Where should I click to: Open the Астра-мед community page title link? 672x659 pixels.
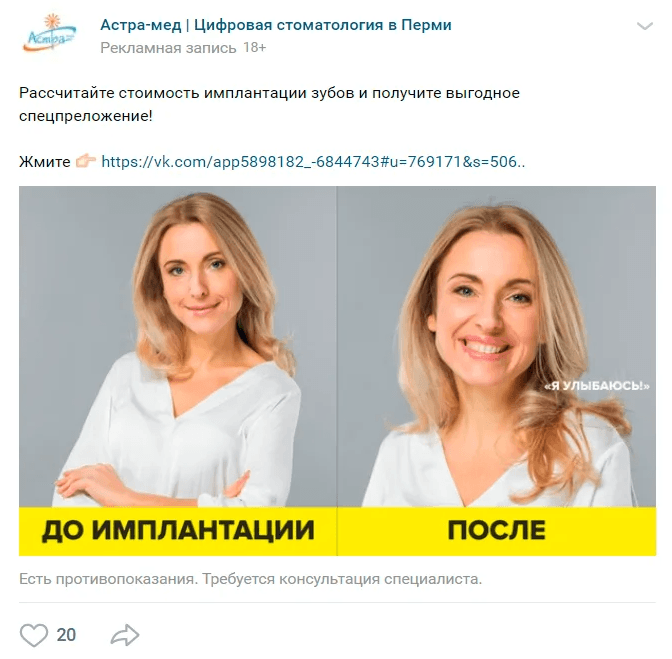(x=276, y=25)
